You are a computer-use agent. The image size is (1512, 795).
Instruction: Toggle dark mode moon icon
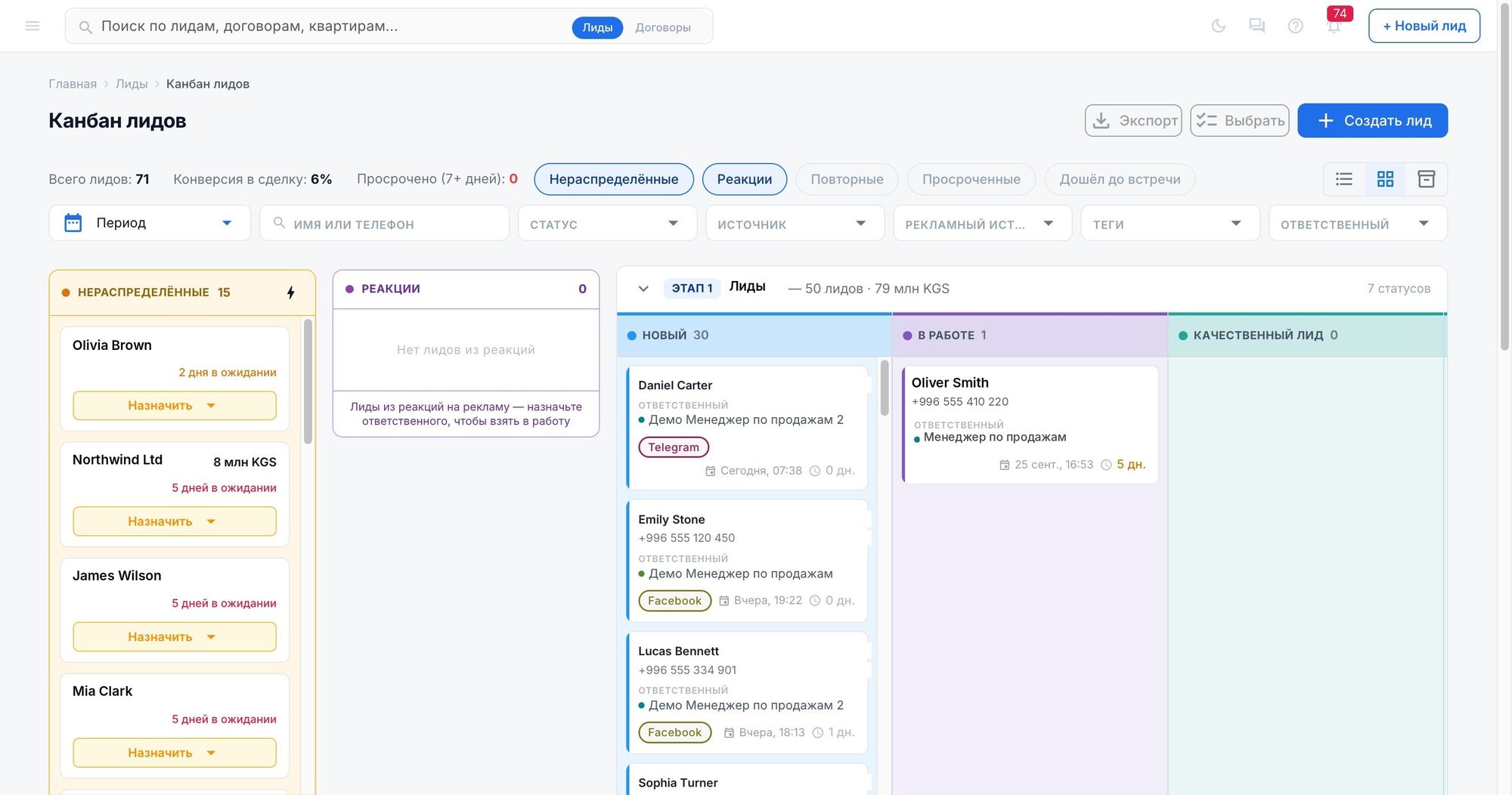(x=1219, y=26)
